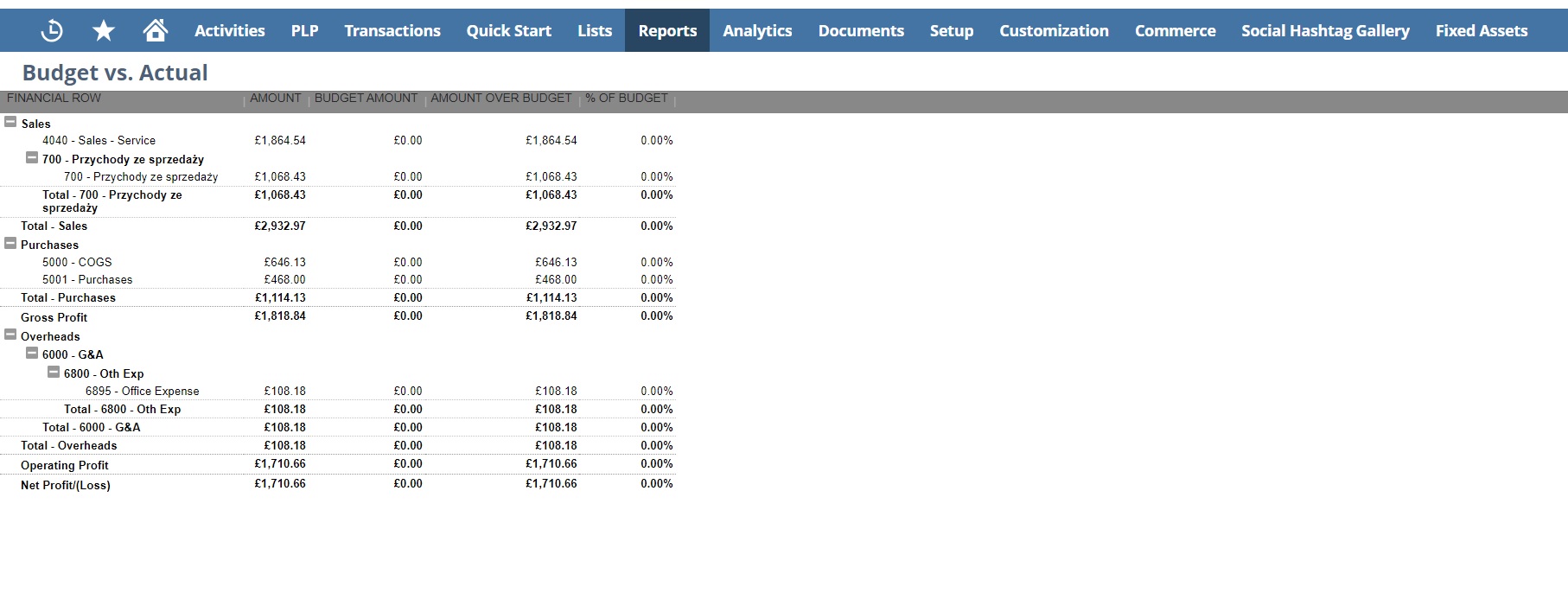The width and height of the screenshot is (1568, 612).
Task: Collapse the Purchases section
Action: (10, 244)
